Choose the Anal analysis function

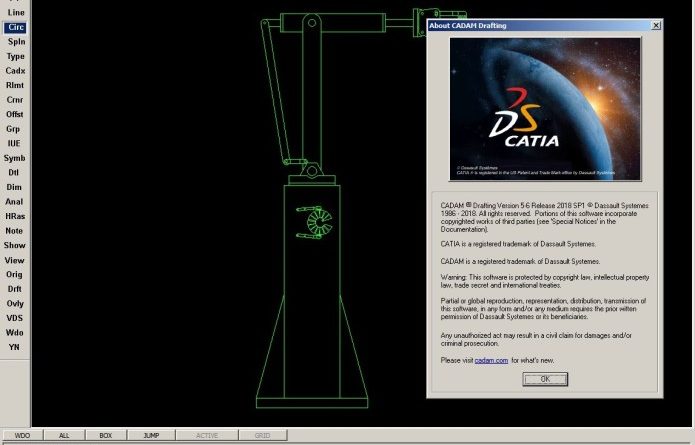click(15, 201)
